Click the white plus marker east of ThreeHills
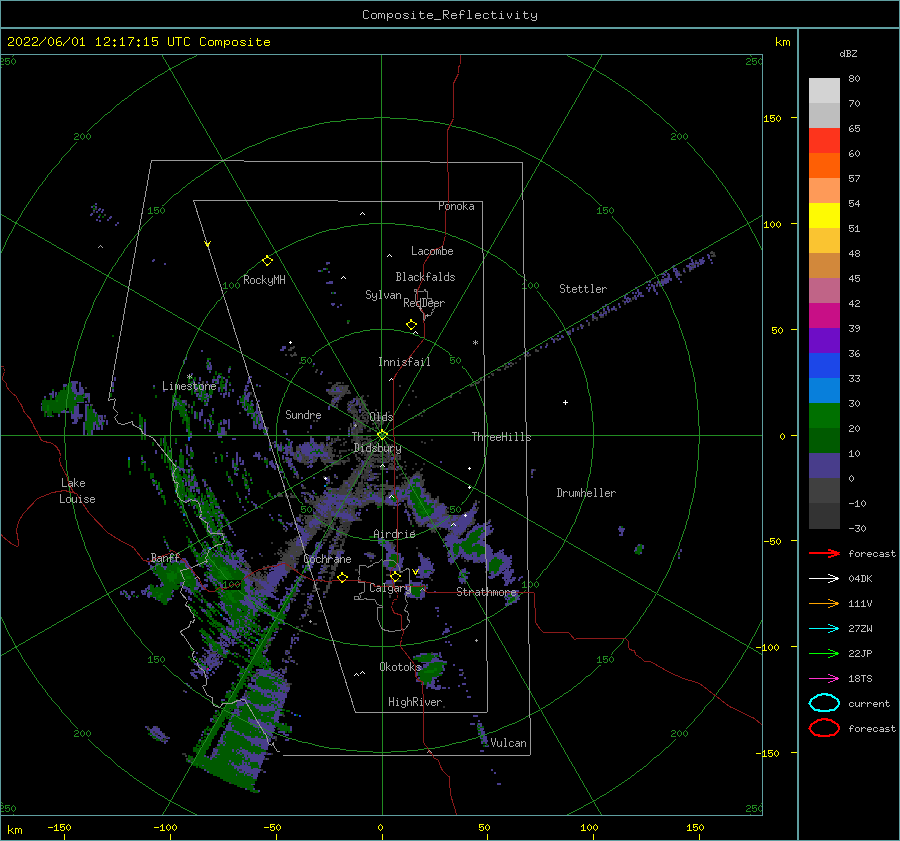Viewport: 900px width, 841px height. coord(565,402)
